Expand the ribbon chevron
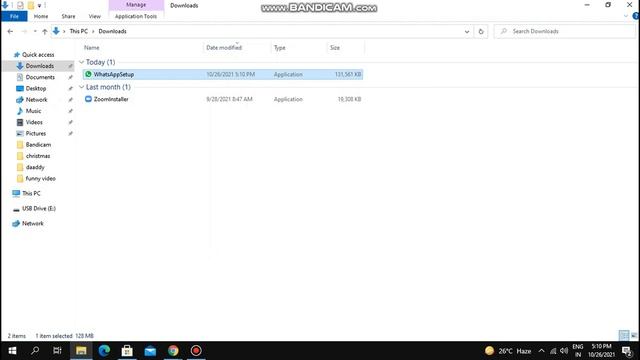The width and height of the screenshot is (640, 360). (x=626, y=16)
